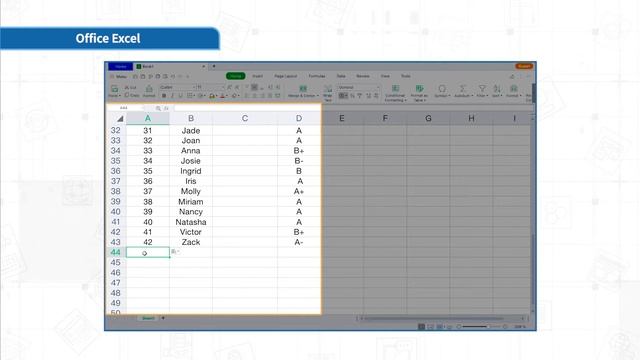Click cell with number 42

point(148,242)
